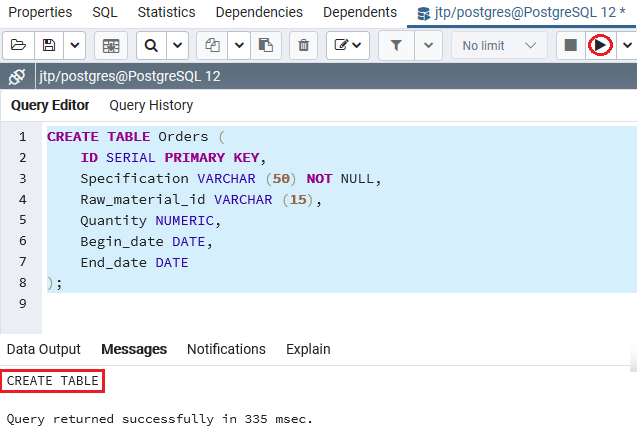This screenshot has width=637, height=435.
Task: Select the Messages tab
Action: tap(134, 349)
